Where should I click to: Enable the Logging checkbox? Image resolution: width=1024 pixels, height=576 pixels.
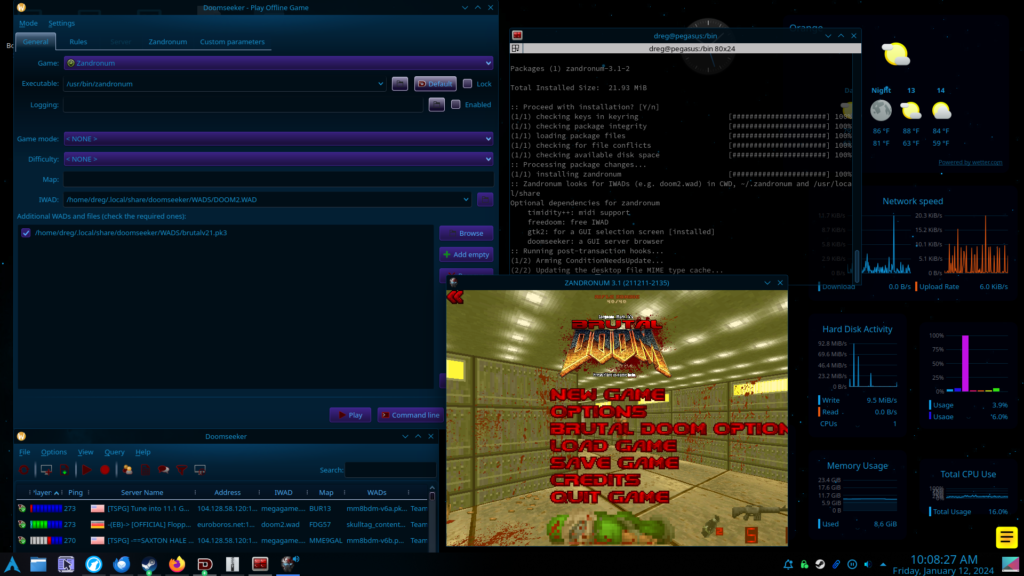coord(456,104)
